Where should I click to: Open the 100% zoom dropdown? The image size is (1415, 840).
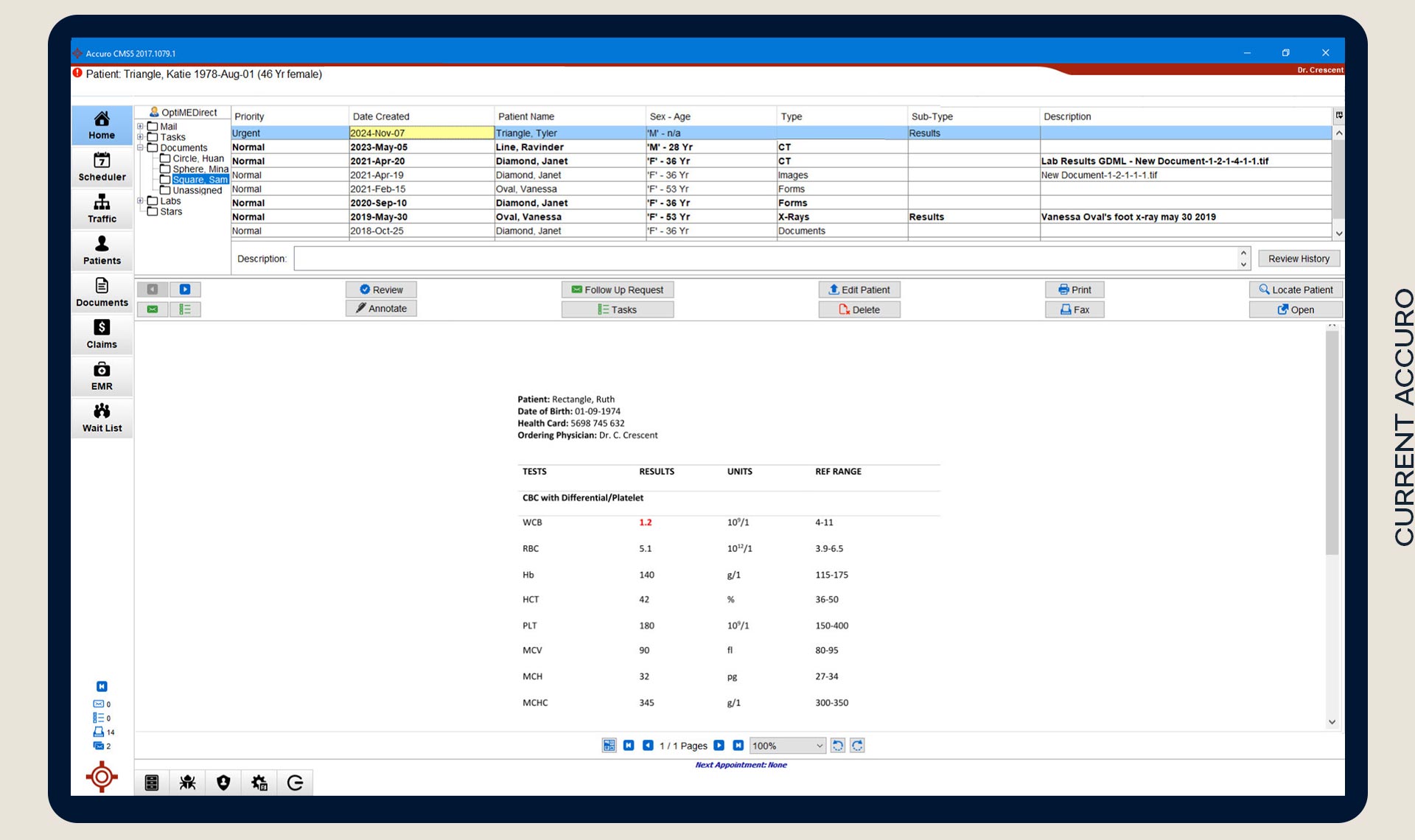click(x=787, y=746)
